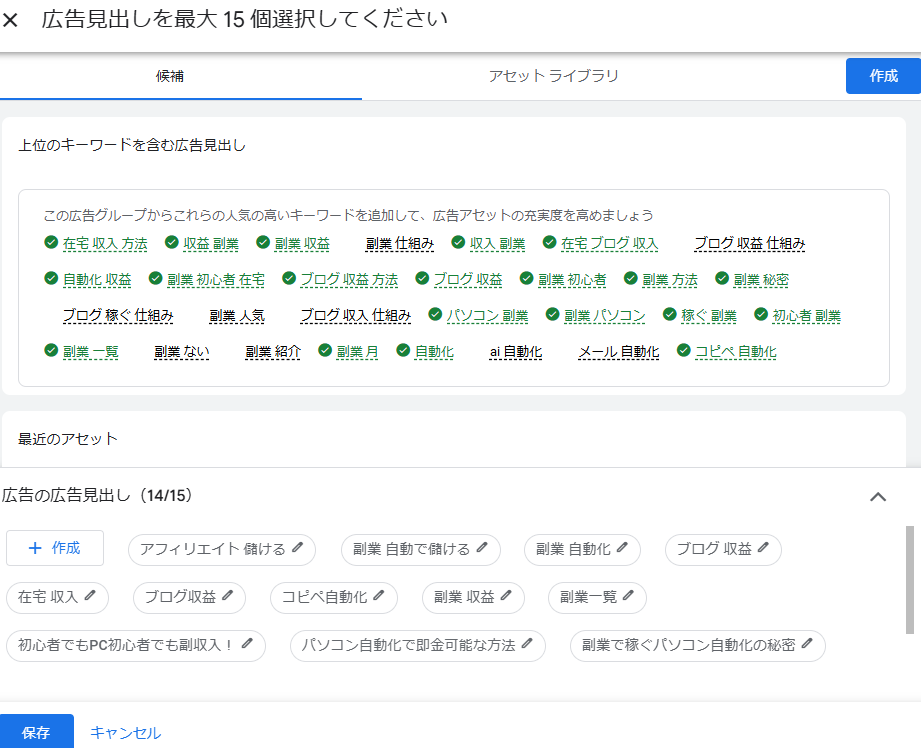
Task: Click the headline list vertical scrollbar
Action: (x=909, y=580)
